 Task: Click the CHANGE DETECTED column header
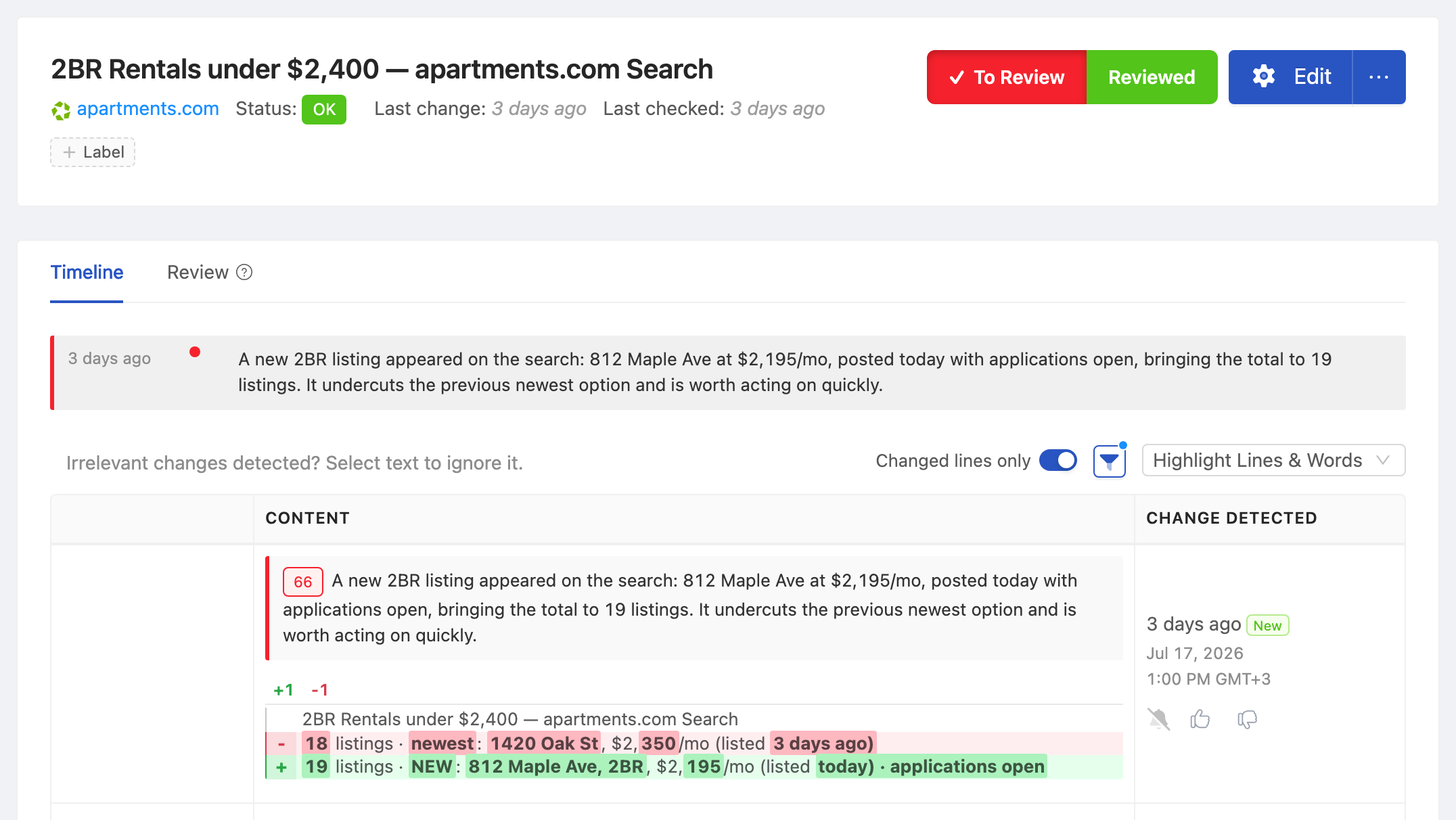coord(1231,518)
